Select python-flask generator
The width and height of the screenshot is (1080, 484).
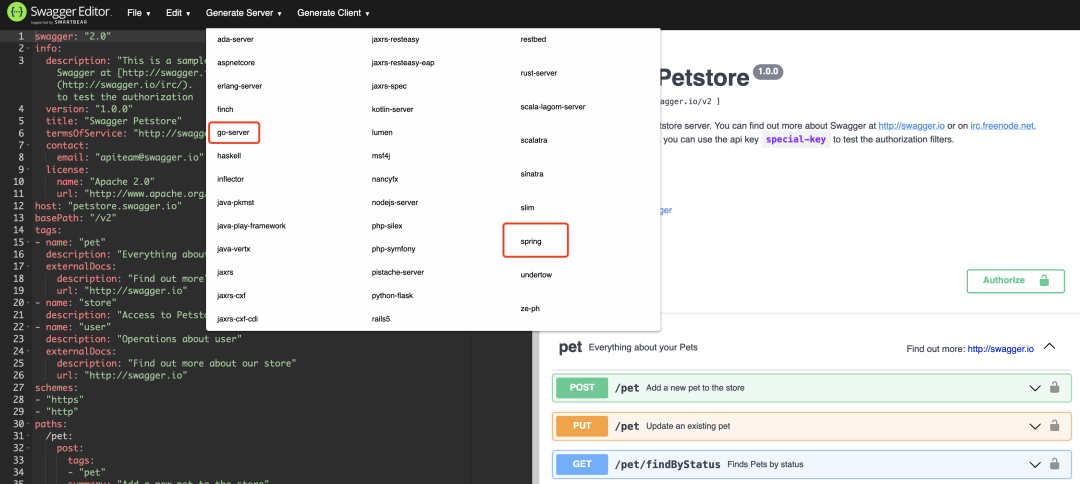[392, 296]
